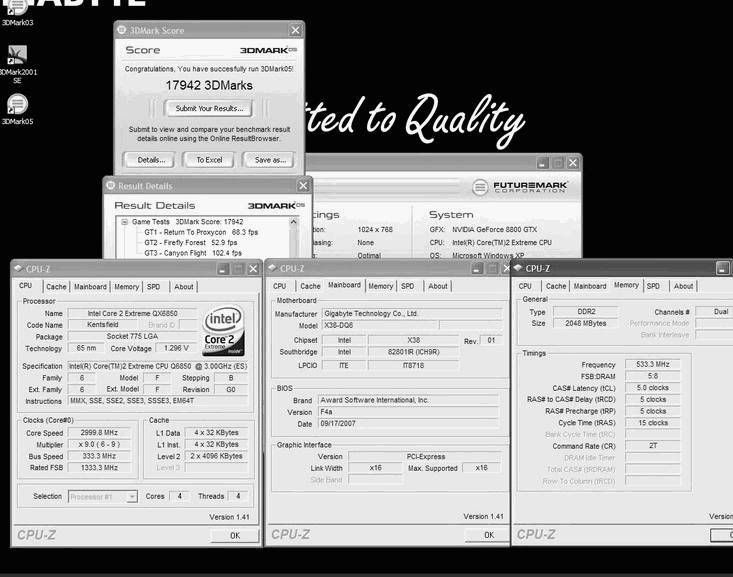Click the Intel Core 2 Extreme logo
Image resolution: width=733 pixels, height=577 pixels.
[x=223, y=331]
